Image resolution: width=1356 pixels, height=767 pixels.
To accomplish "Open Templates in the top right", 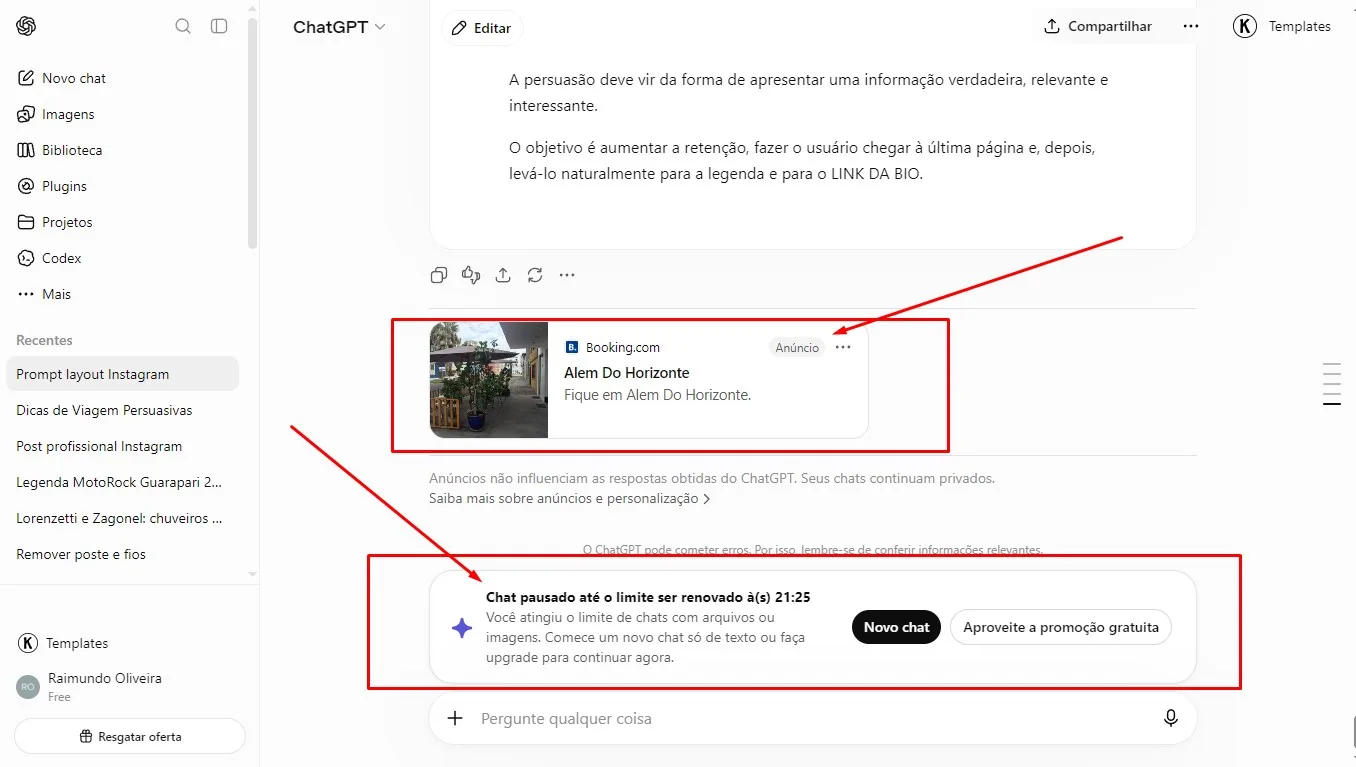I will 1283,27.
